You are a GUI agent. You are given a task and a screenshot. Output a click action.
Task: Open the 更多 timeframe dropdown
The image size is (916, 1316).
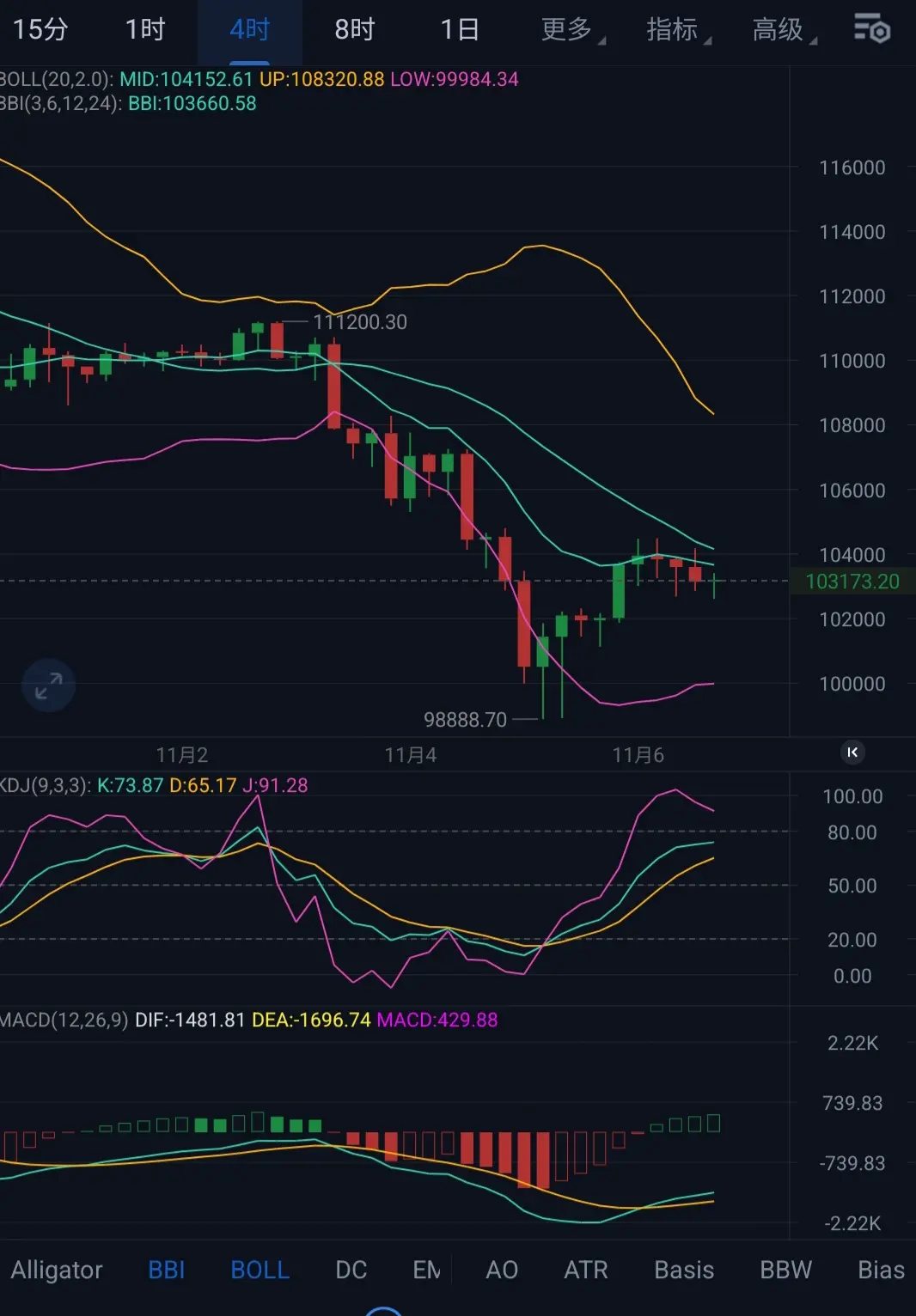[572, 30]
